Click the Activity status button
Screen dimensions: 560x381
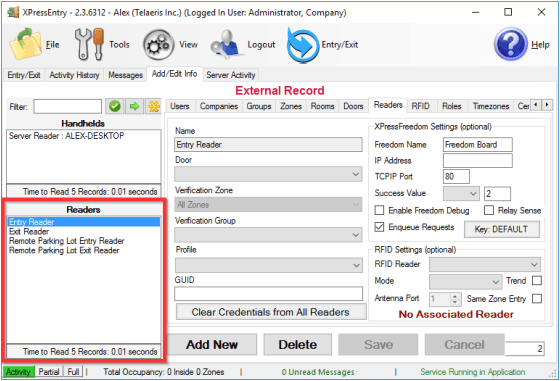pos(18,372)
